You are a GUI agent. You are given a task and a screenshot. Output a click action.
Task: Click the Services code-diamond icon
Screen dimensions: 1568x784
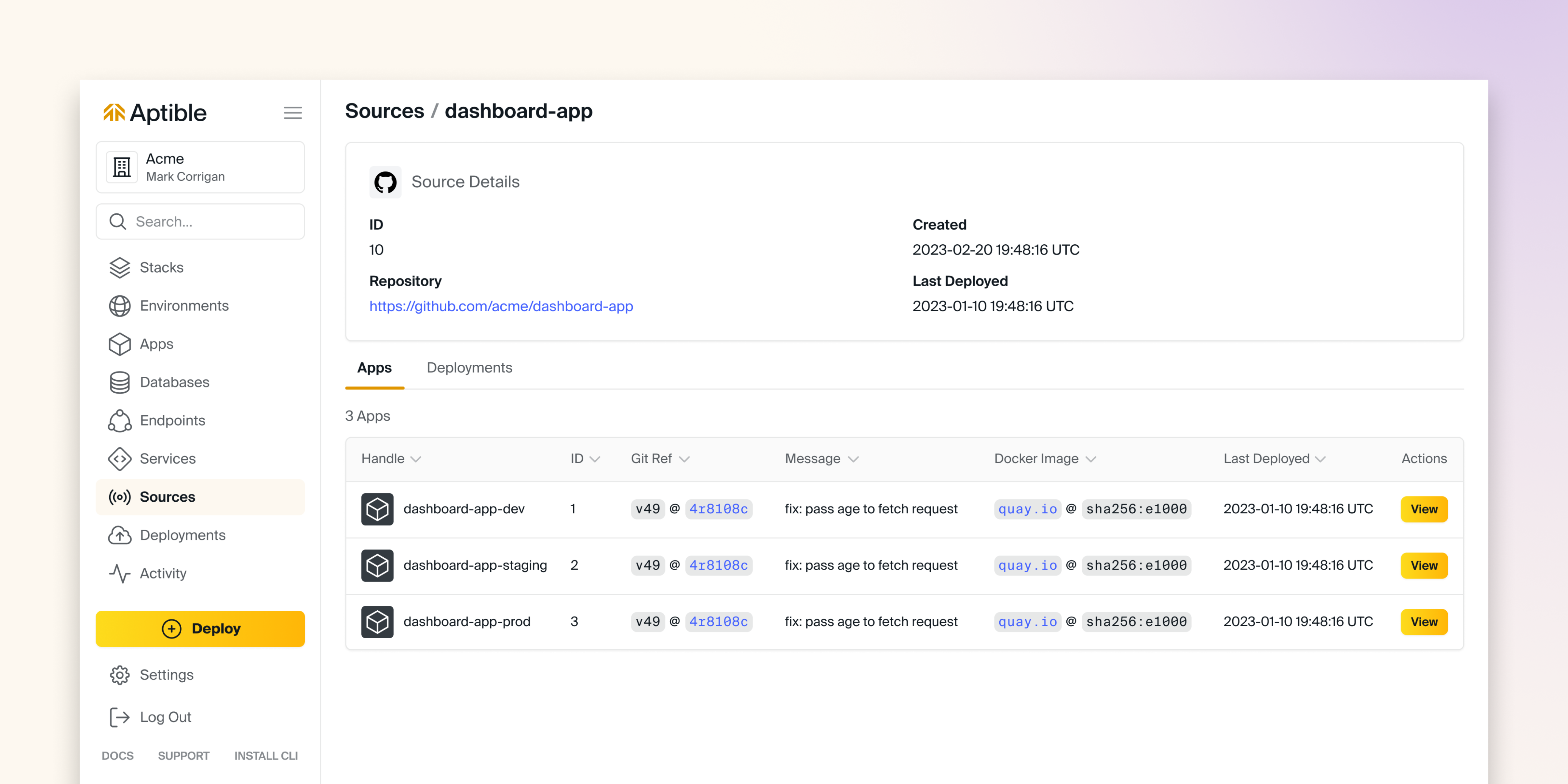119,459
